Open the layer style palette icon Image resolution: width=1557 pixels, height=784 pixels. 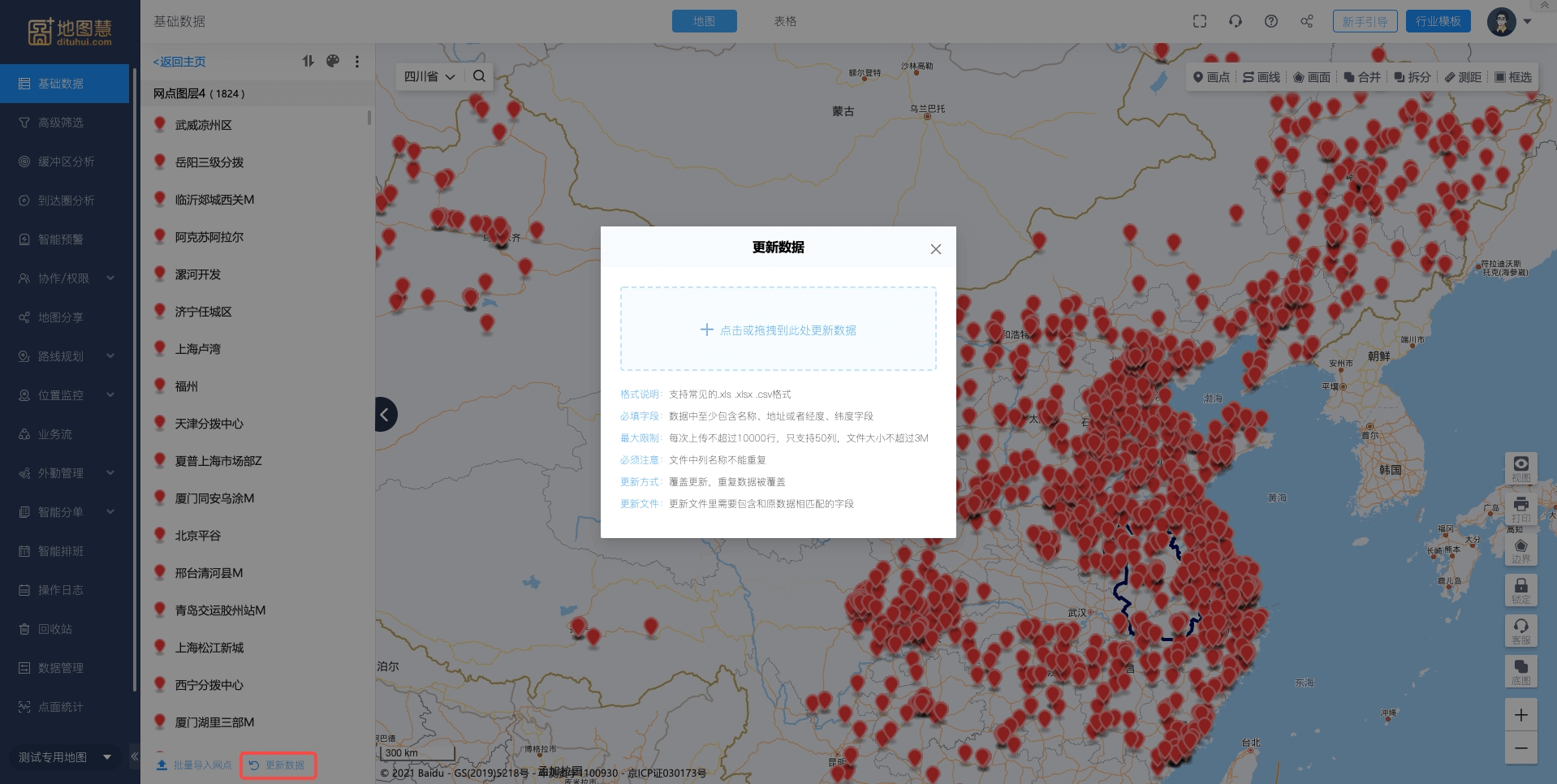point(333,61)
